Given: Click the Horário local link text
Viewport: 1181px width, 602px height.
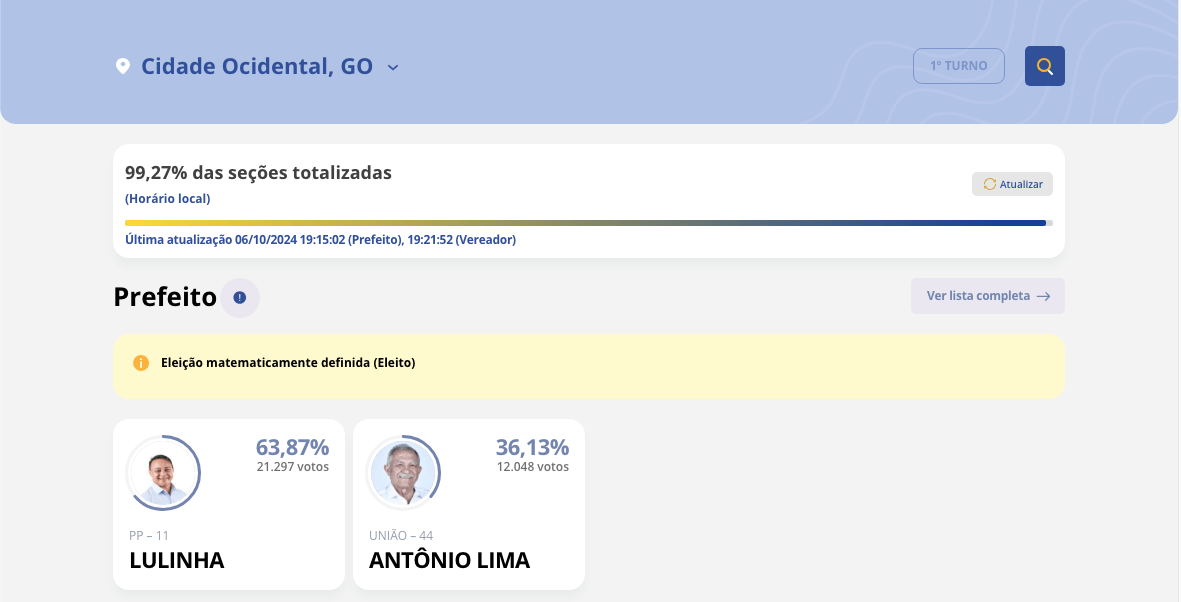Looking at the screenshot, I should point(167,199).
